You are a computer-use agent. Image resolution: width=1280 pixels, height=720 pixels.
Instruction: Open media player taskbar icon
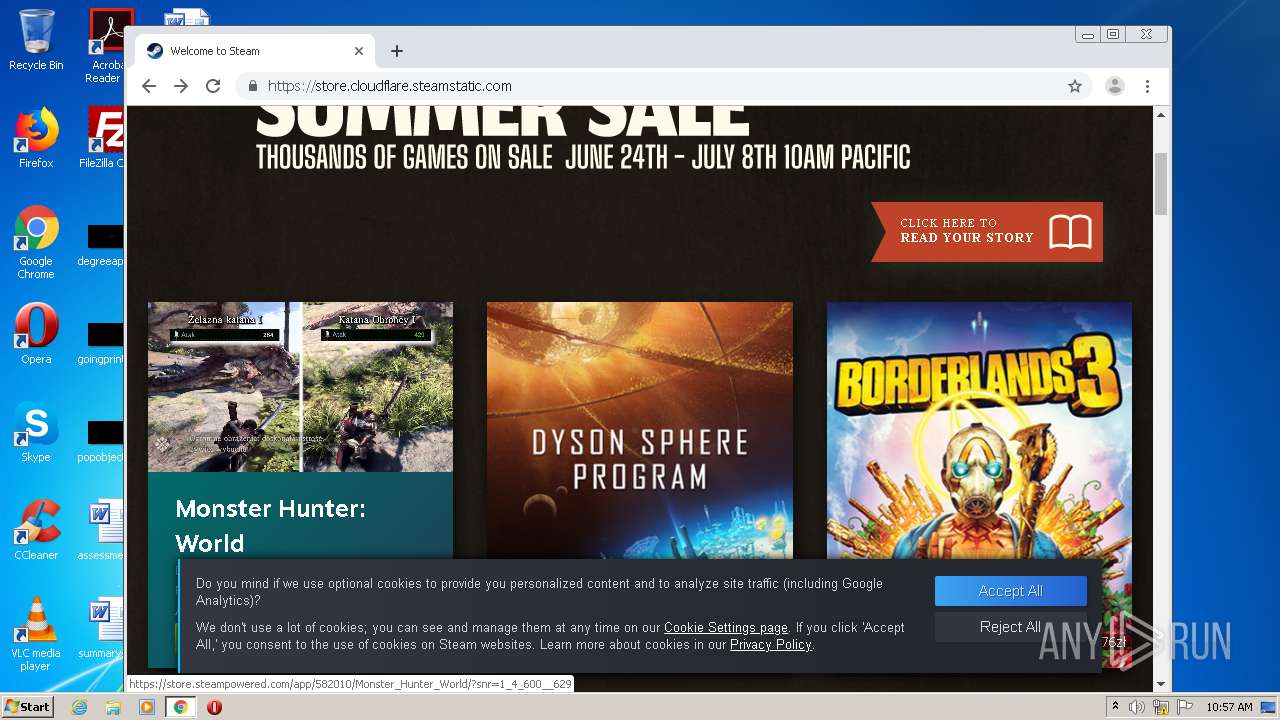tap(146, 707)
